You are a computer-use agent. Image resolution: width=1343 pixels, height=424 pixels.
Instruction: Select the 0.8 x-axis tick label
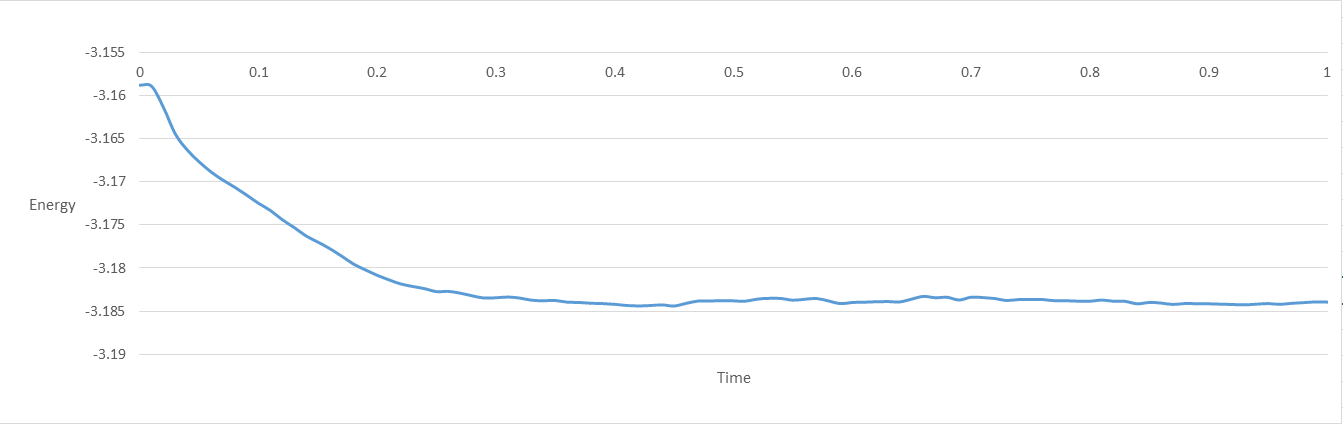click(1090, 73)
